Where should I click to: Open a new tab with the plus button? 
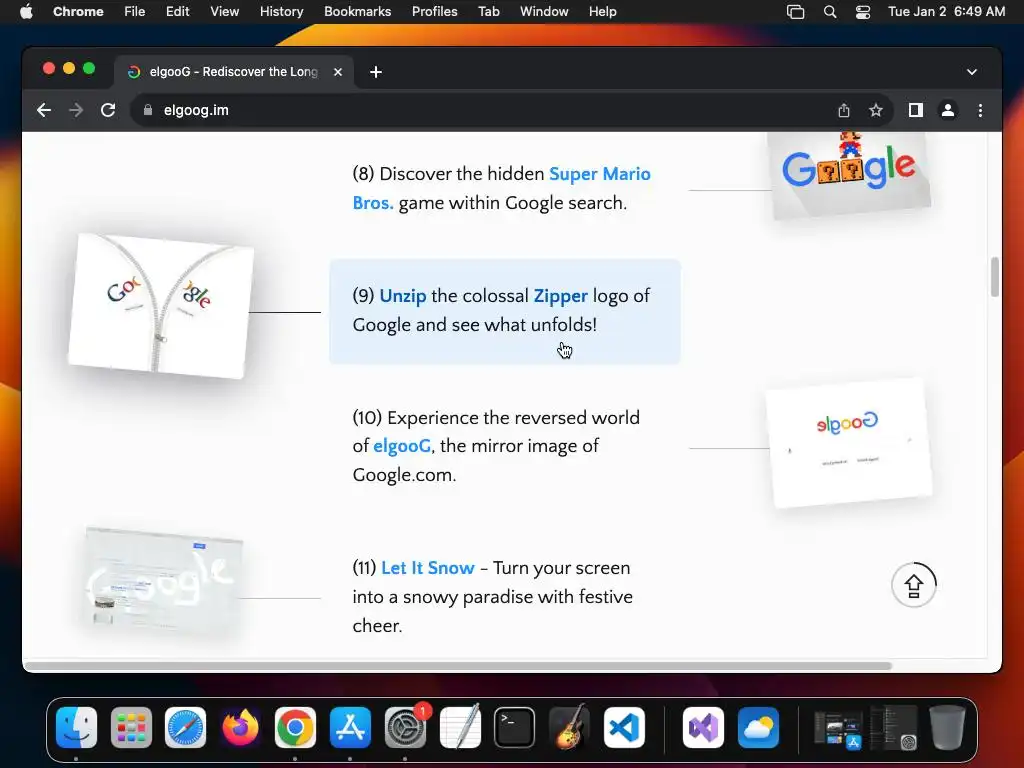[376, 72]
